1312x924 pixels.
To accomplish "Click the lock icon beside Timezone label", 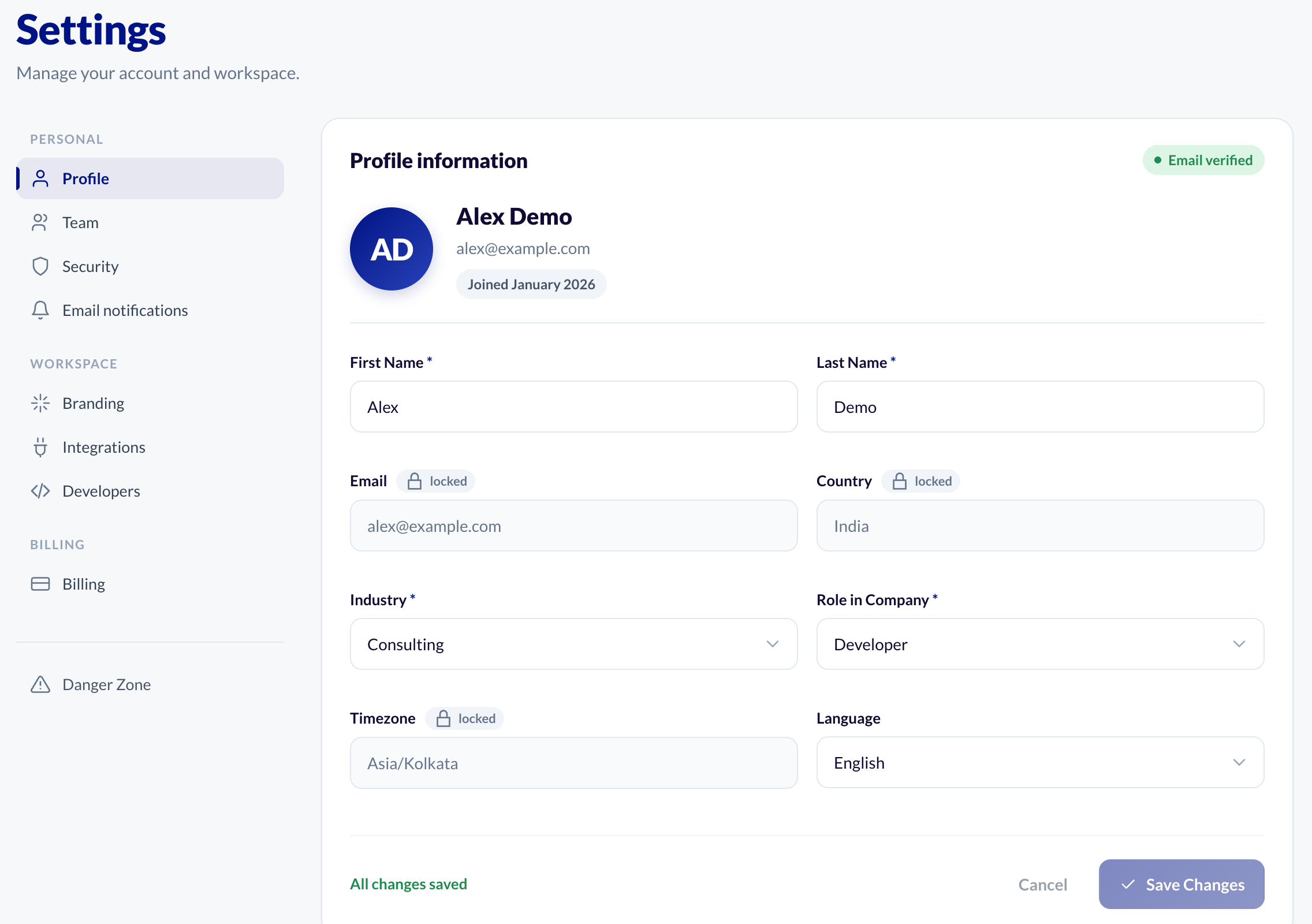I will click(x=443, y=718).
